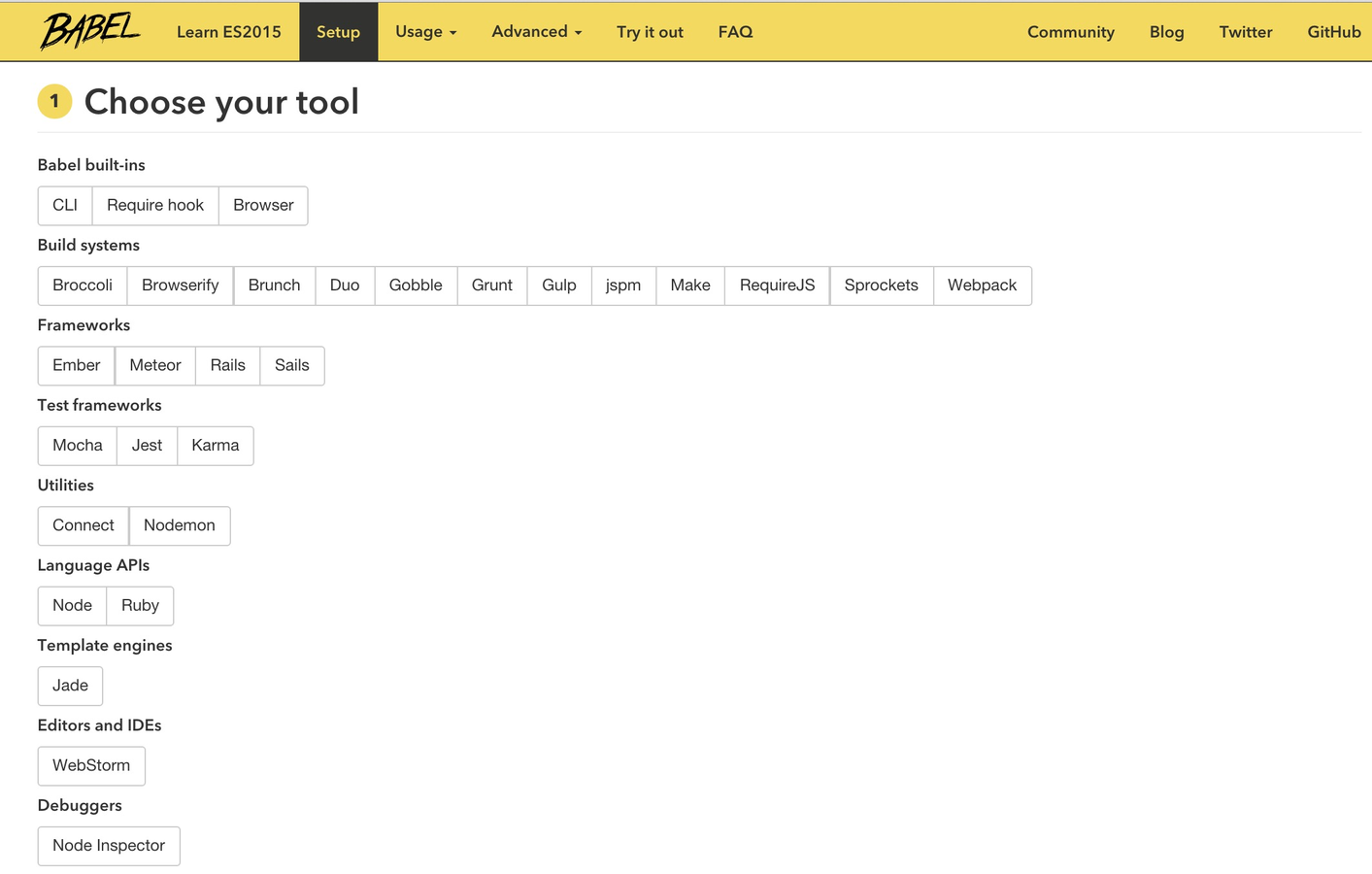Select Karma test framework
The image size is (1372, 874).
[x=216, y=446]
